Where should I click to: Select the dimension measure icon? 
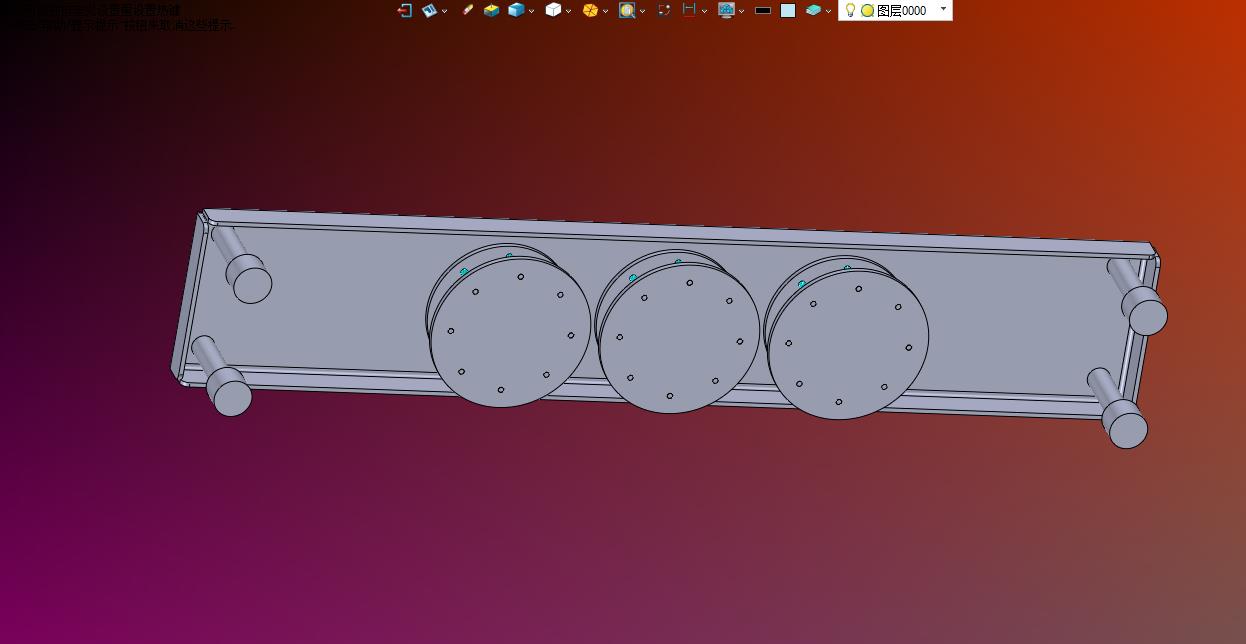(689, 10)
